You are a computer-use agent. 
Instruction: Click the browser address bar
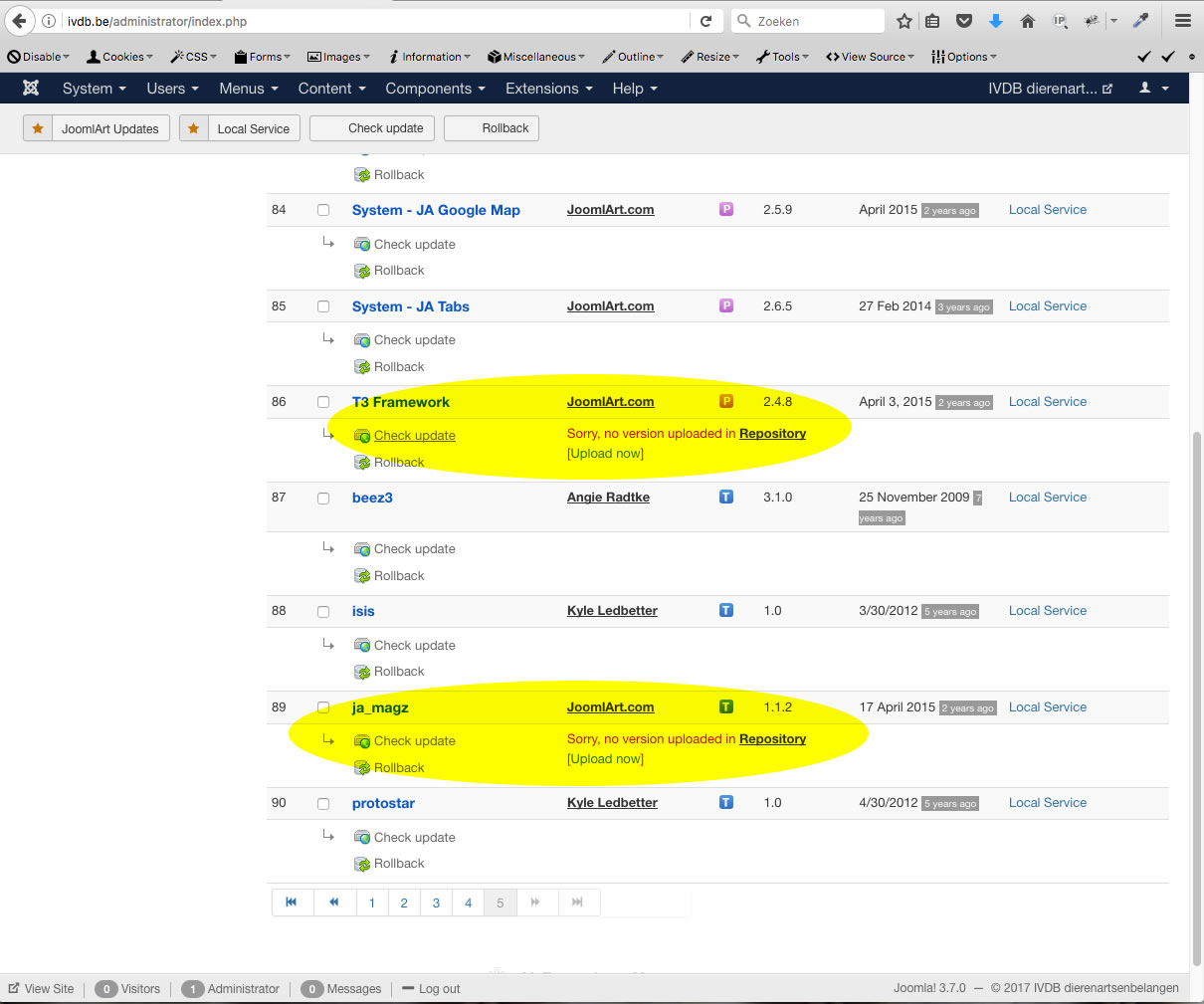[299, 20]
